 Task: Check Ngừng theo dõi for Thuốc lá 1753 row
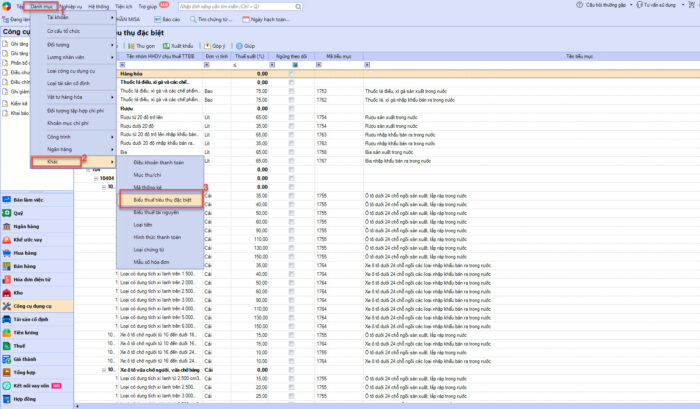point(292,90)
